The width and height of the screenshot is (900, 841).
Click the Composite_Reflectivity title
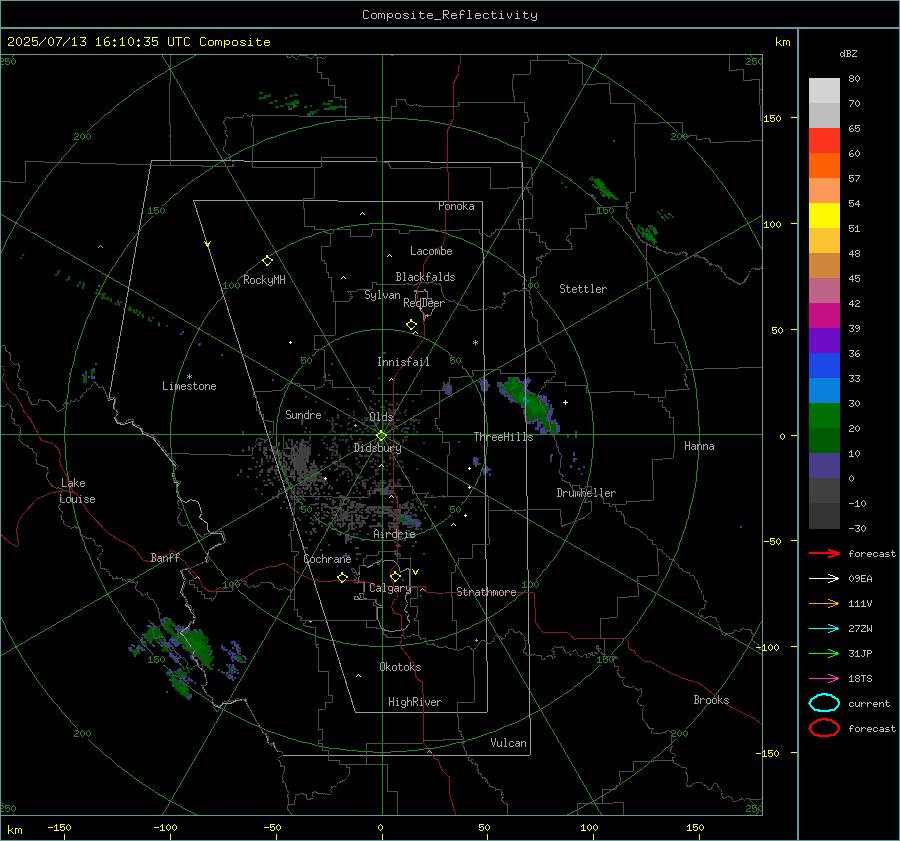(x=450, y=15)
